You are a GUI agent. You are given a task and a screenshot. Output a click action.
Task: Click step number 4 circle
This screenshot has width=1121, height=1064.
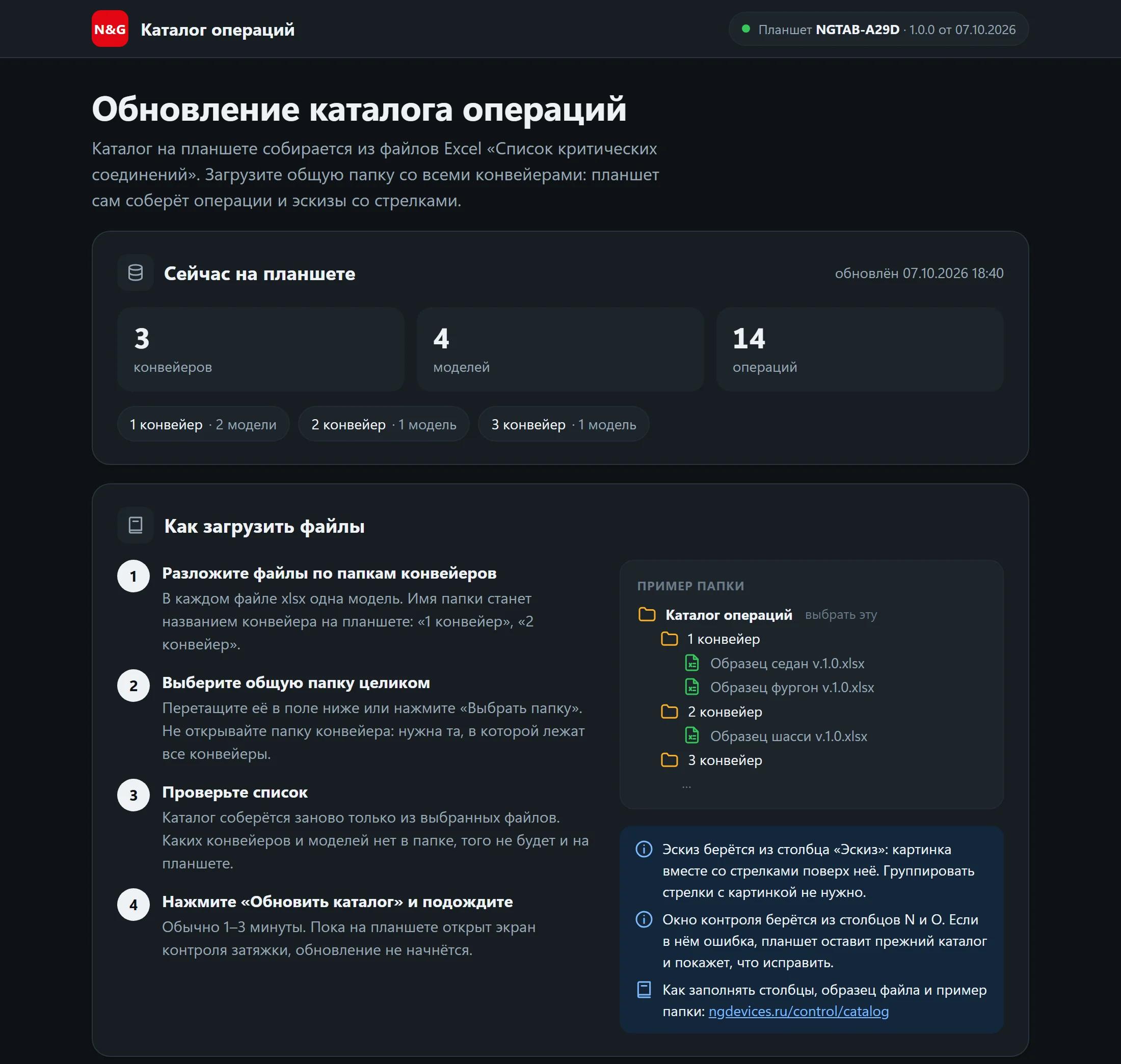(134, 905)
